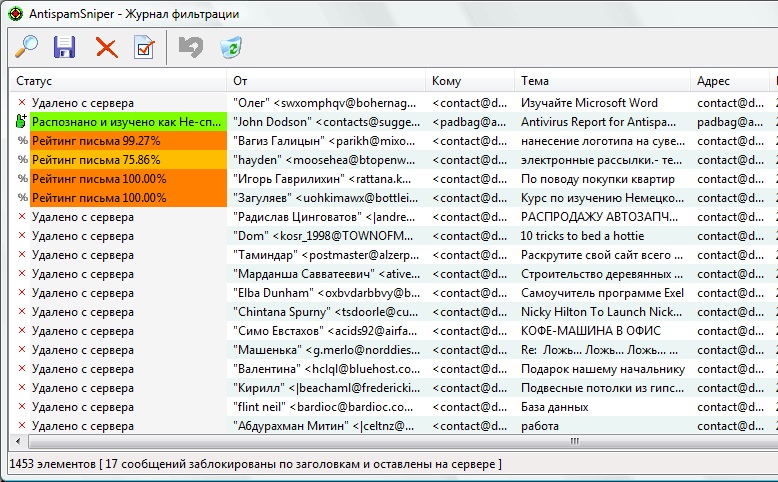Select subject 'Самоучитель программе Exel'
The image size is (778, 482).
tap(602, 293)
